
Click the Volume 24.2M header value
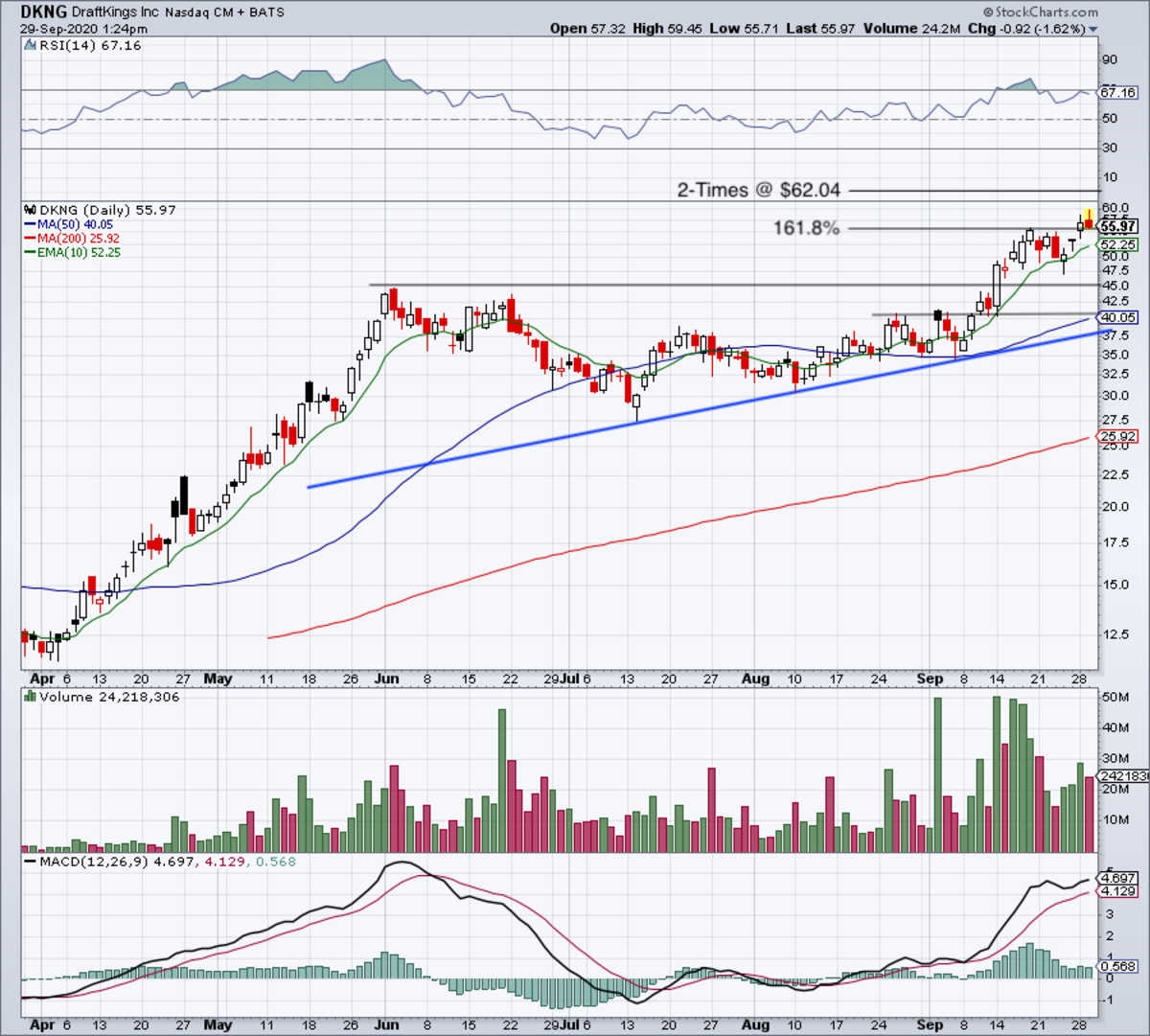[912, 29]
